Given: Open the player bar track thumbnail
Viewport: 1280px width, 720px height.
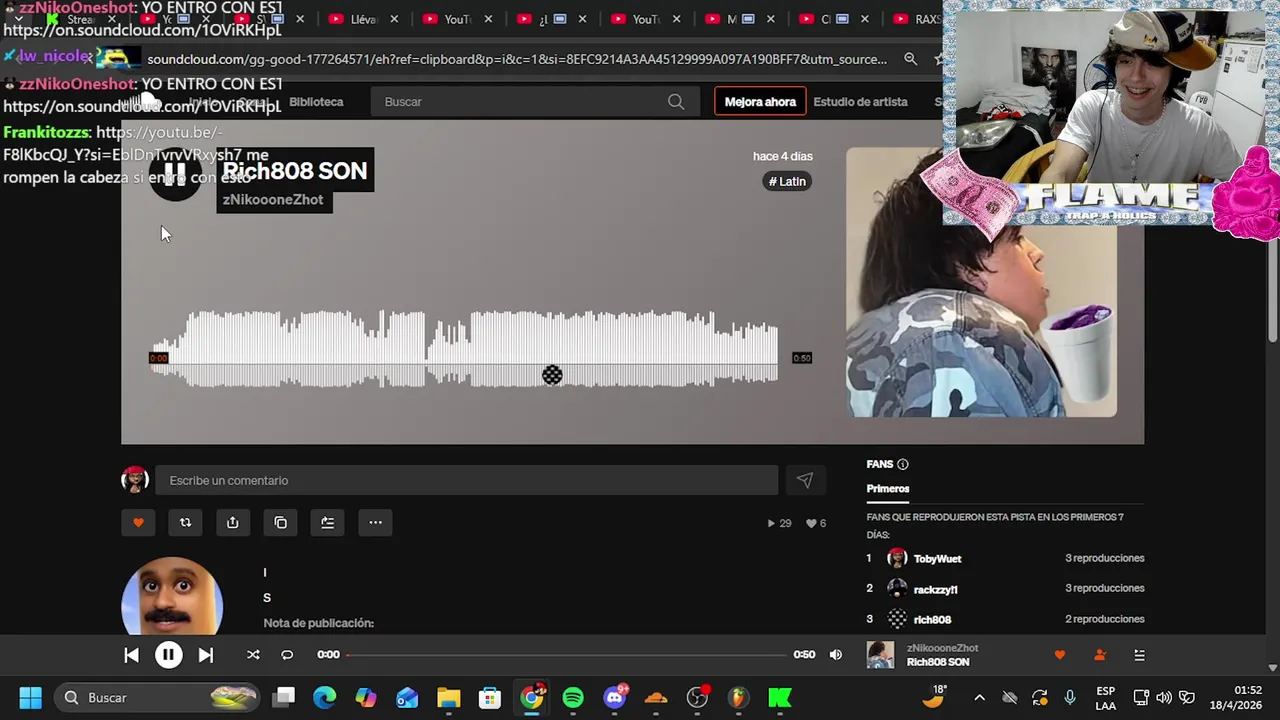Looking at the screenshot, I should [880, 655].
